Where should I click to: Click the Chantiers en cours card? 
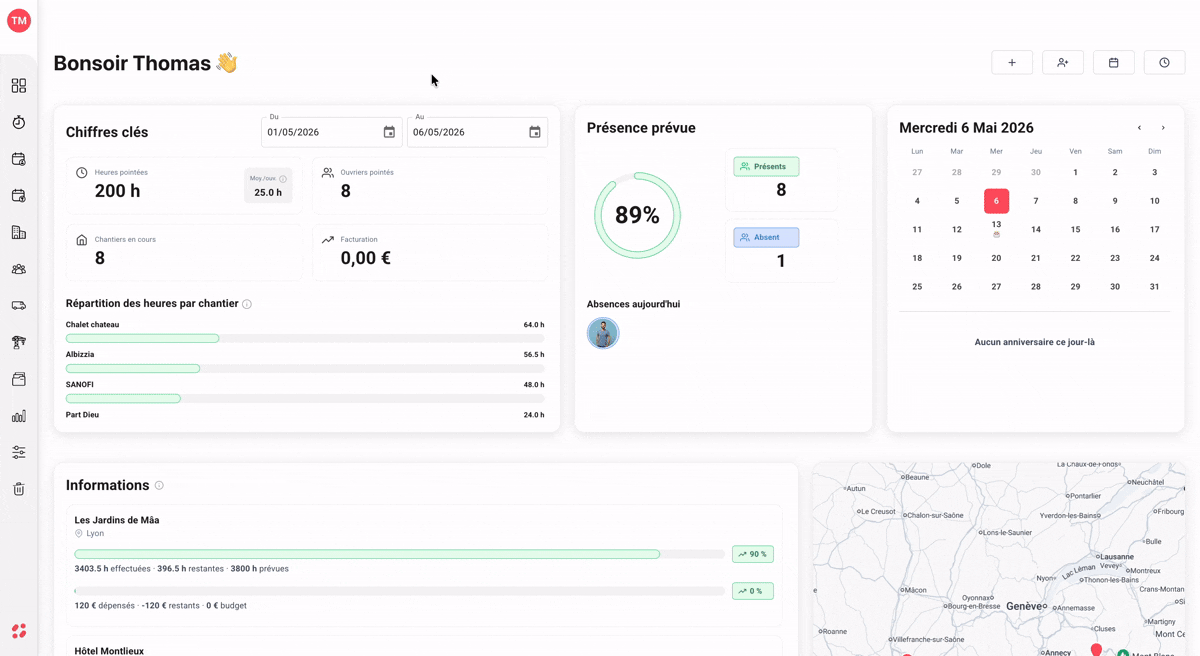pos(184,252)
